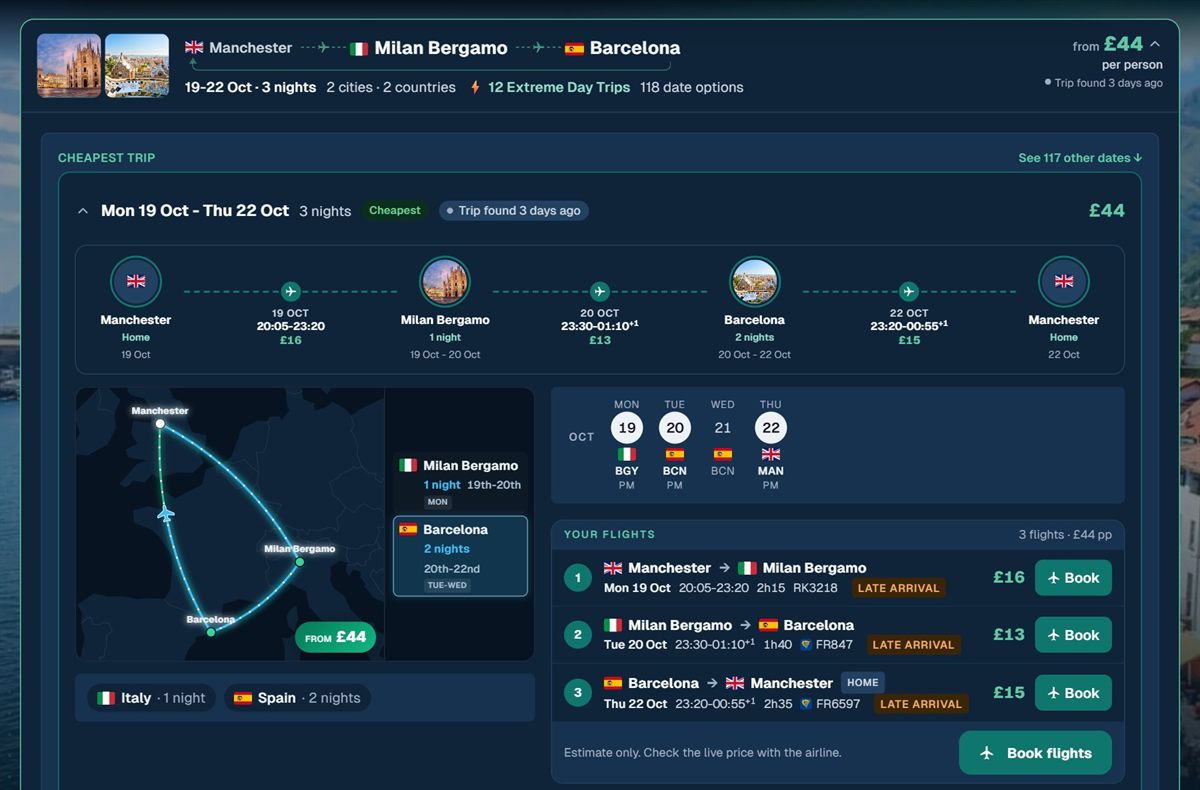The width and height of the screenshot is (1200, 790).
Task: Click the Milan Bergamo marker on the map
Action: [x=299, y=562]
